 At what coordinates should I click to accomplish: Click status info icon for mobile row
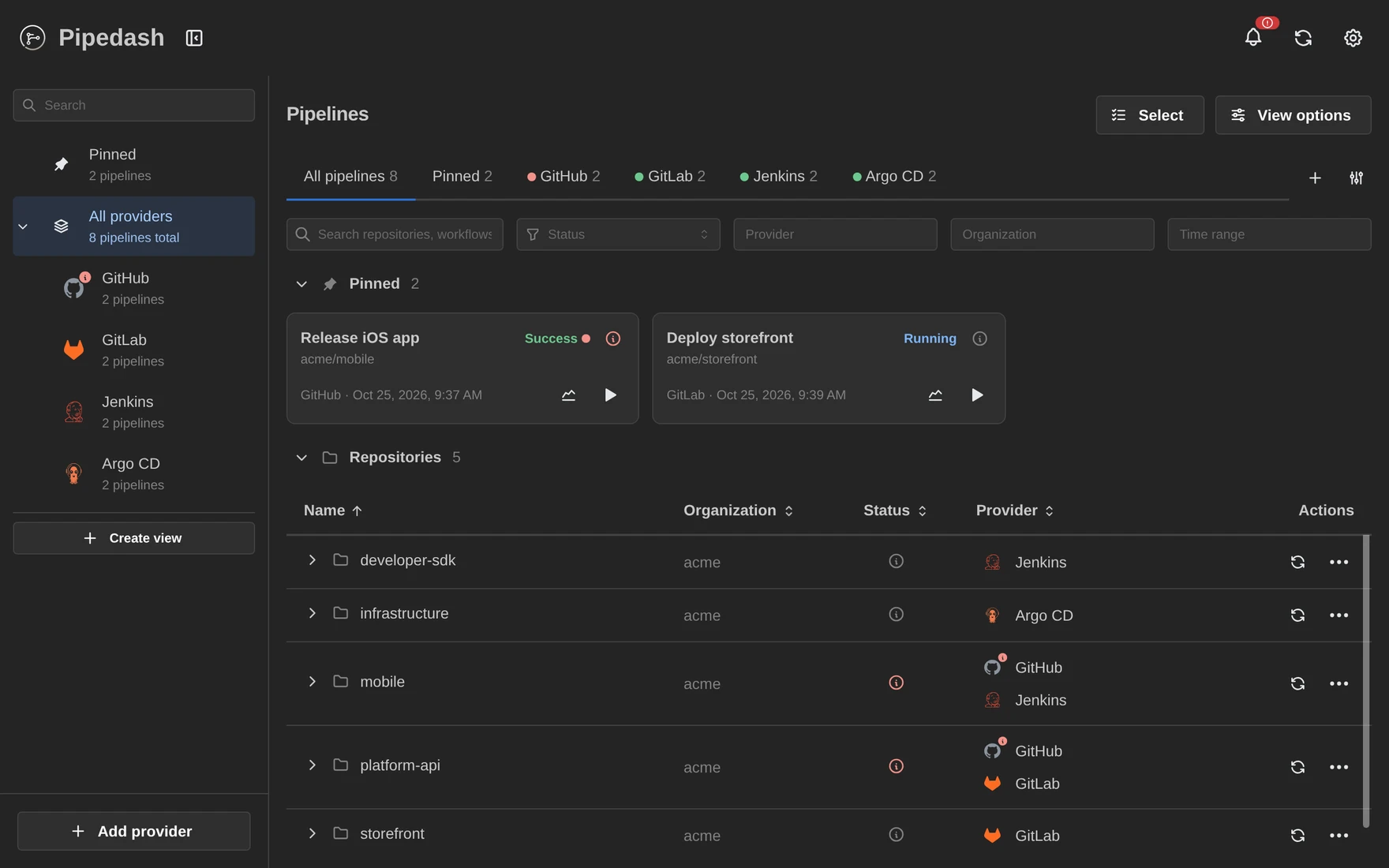tap(896, 683)
